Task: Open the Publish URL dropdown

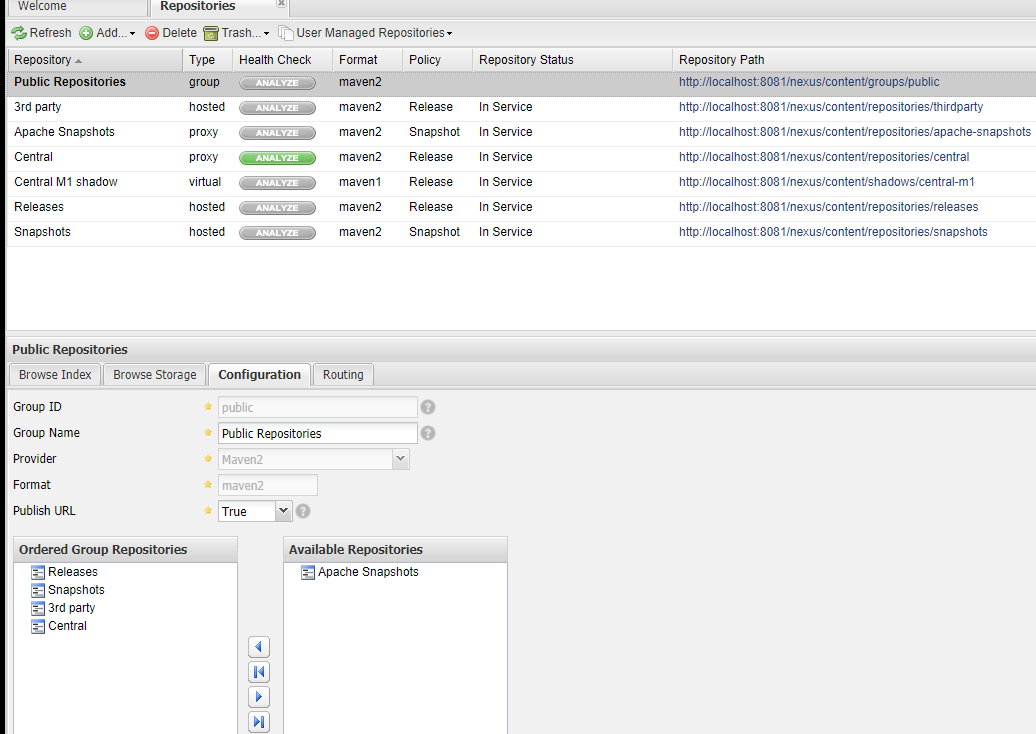Action: 283,511
